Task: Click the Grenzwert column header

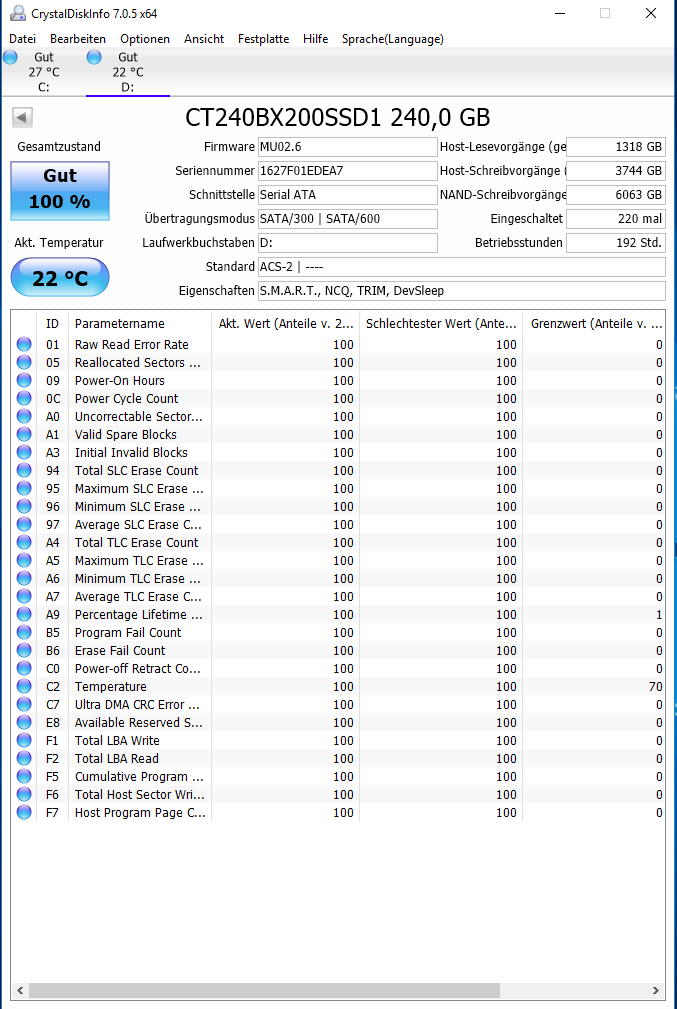Action: pyautogui.click(x=594, y=324)
